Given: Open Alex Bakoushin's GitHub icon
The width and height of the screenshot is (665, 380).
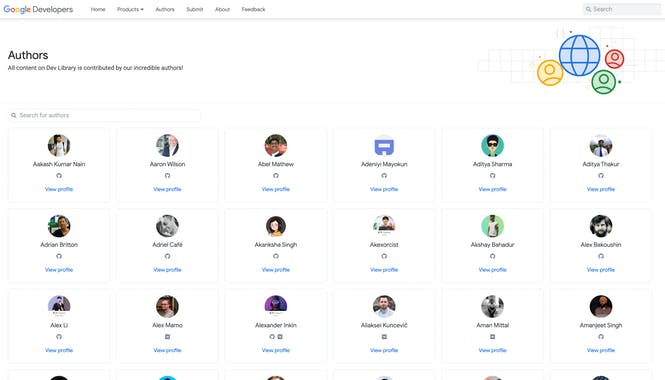Looking at the screenshot, I should click(601, 256).
